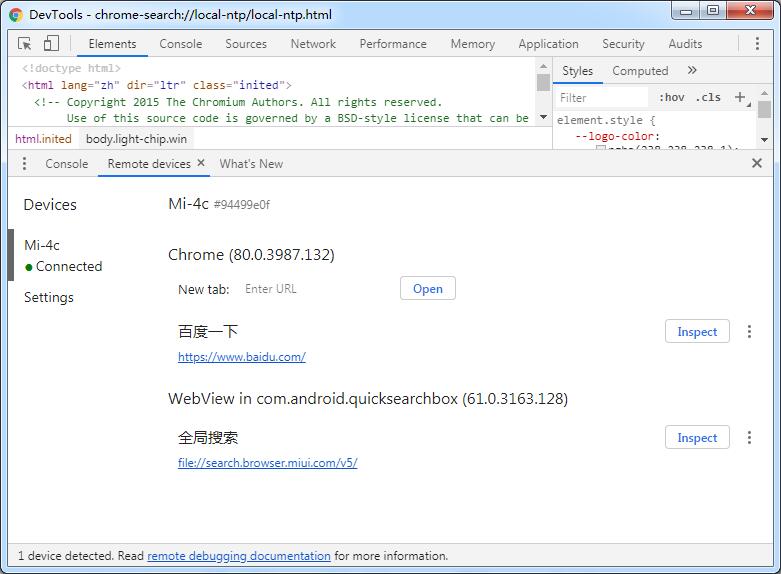781x574 pixels.
Task: Open the drawer's three-dot more tools menu
Action: (24, 163)
